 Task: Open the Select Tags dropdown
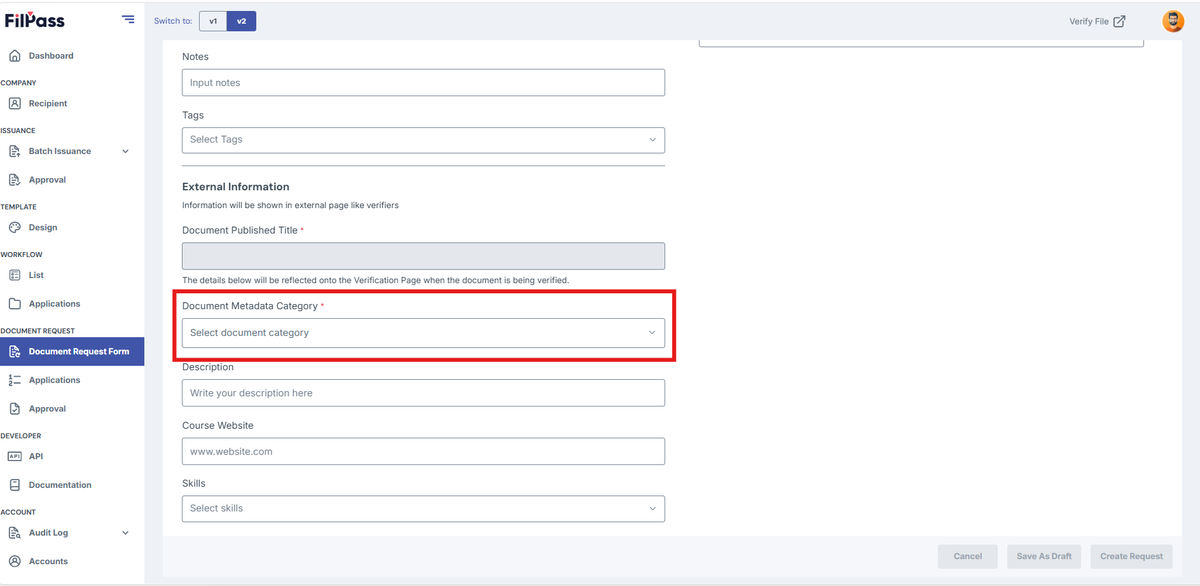(423, 140)
